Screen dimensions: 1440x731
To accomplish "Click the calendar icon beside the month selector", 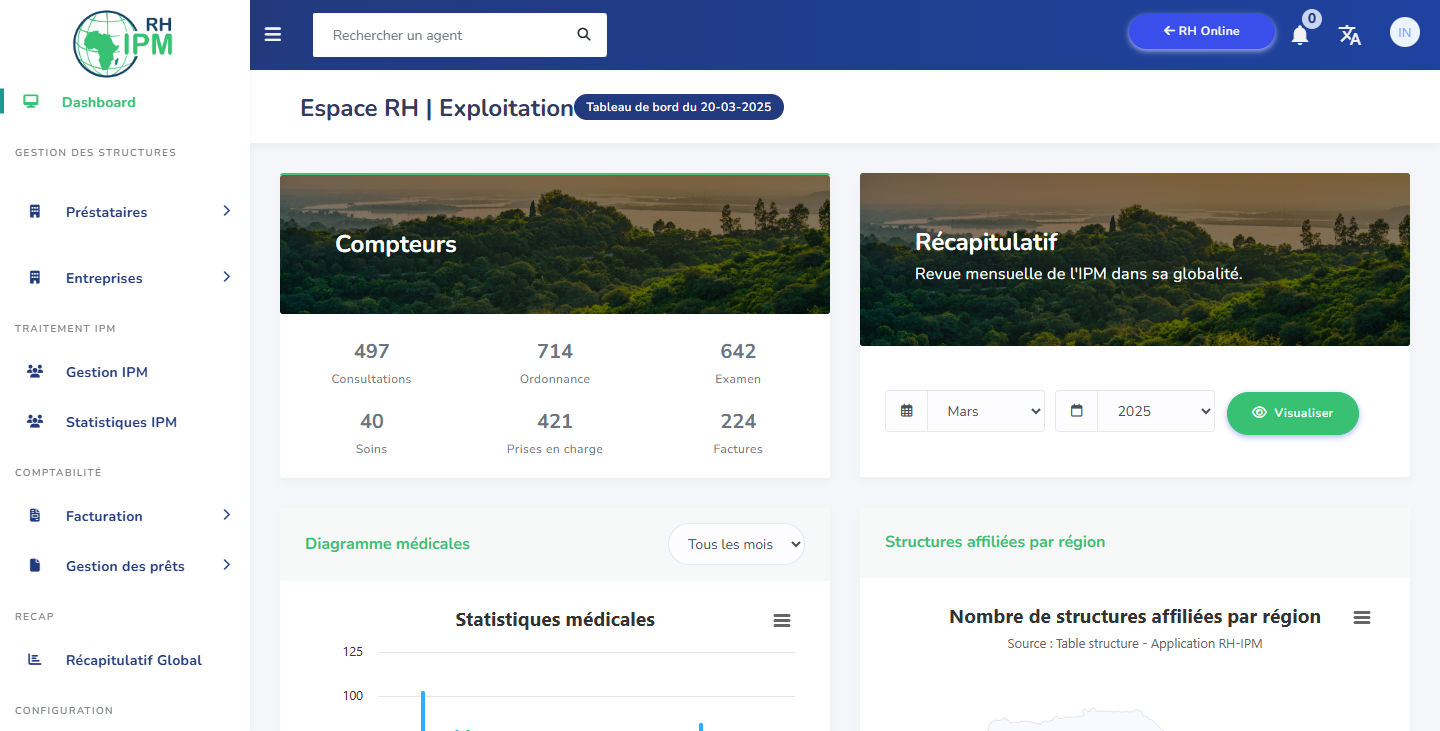I will click(905, 410).
